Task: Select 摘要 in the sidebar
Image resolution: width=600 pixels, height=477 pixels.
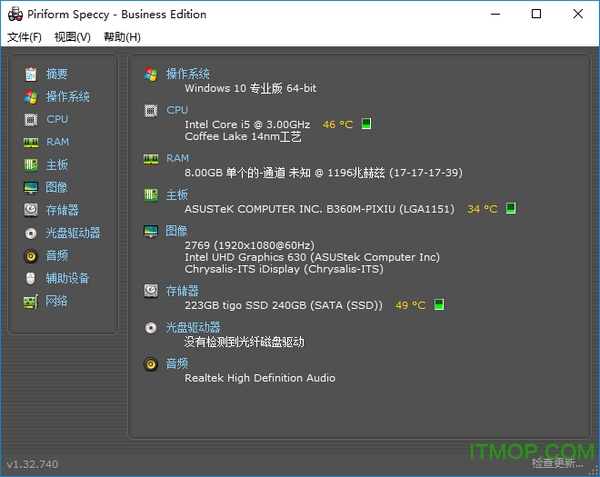Action: (x=57, y=74)
